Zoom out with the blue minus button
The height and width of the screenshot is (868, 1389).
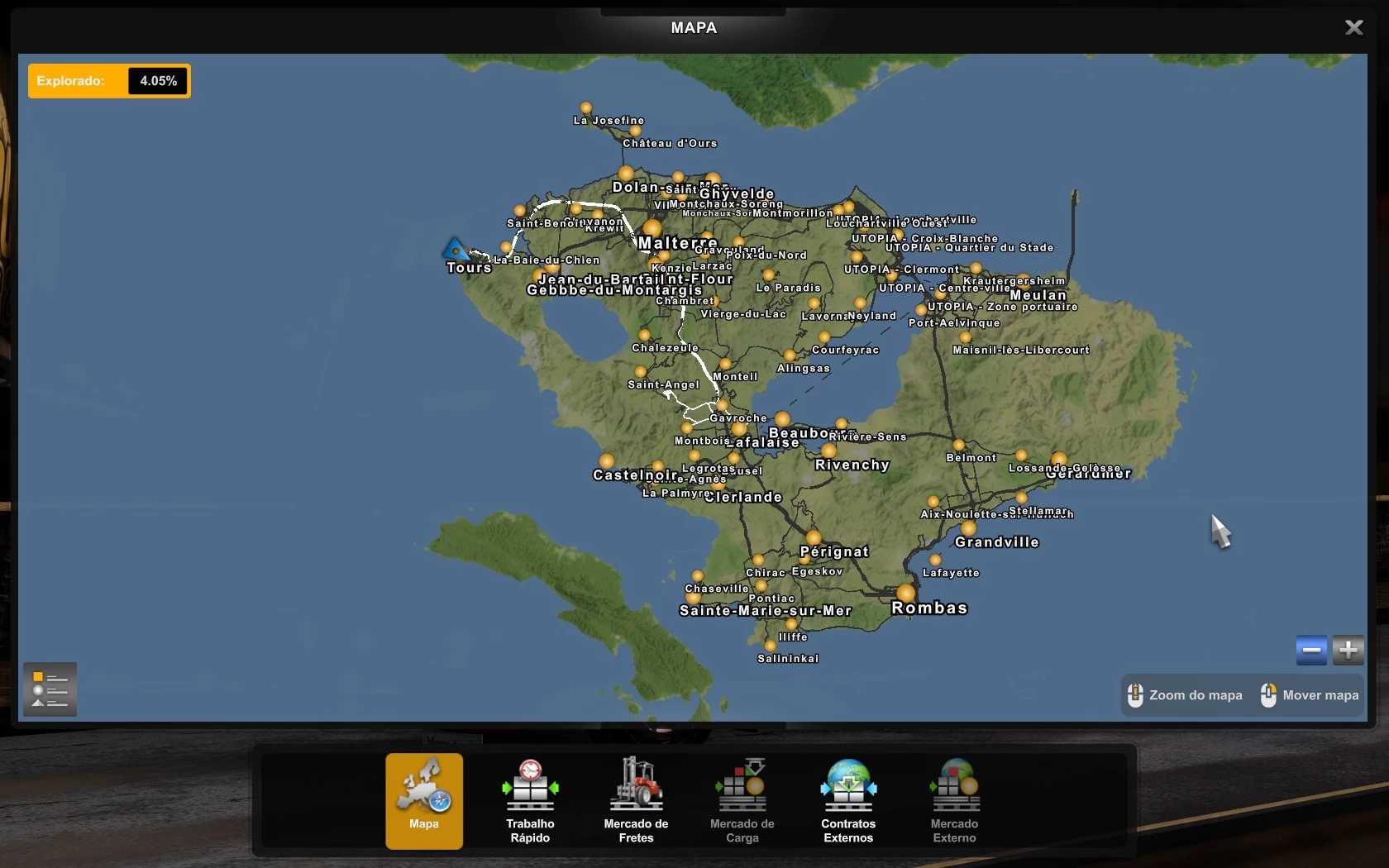coord(1311,651)
